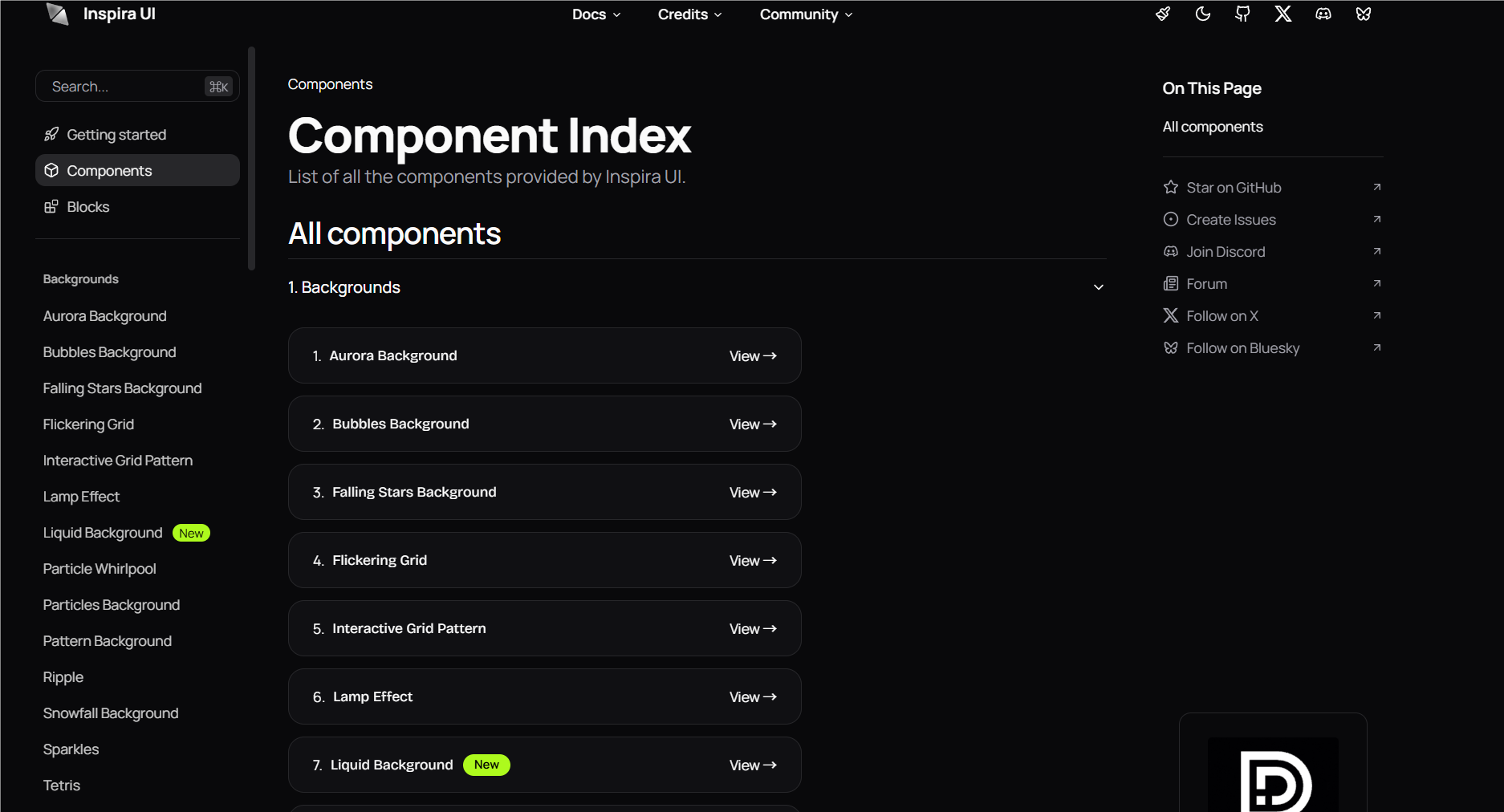Click the ⌘K shortcut badge in search
Viewport: 1504px width, 812px height.
(x=219, y=87)
